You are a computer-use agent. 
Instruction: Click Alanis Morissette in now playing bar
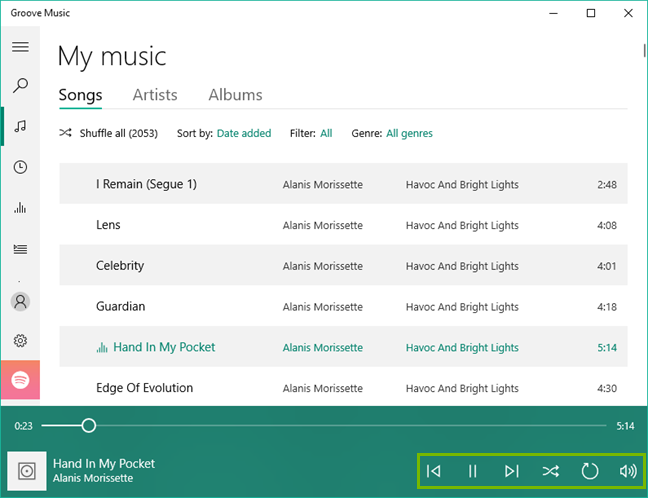[x=93, y=478]
